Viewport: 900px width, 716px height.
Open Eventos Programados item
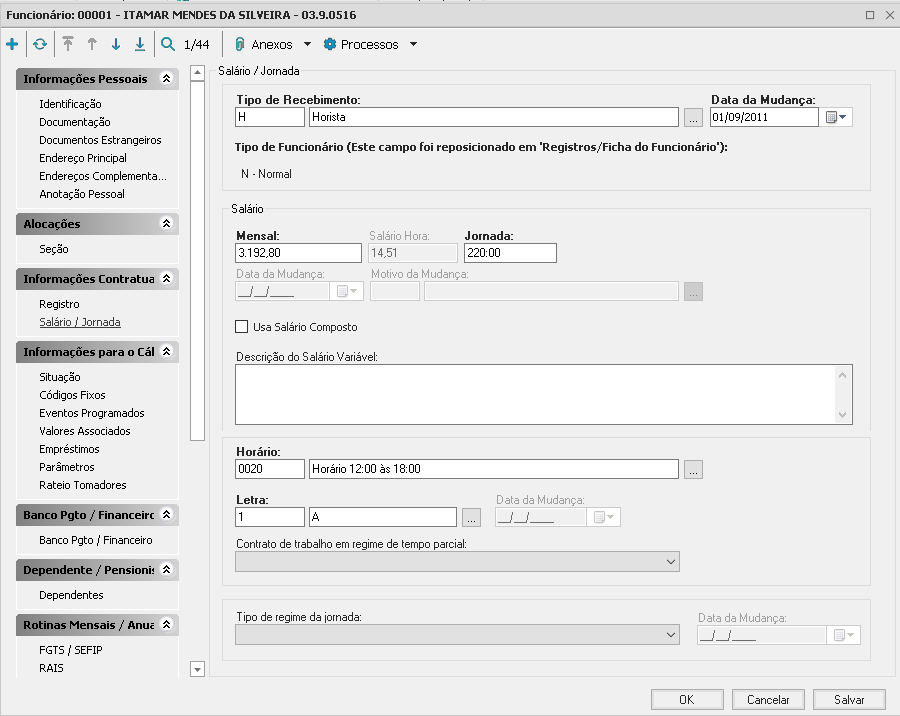tap(92, 413)
